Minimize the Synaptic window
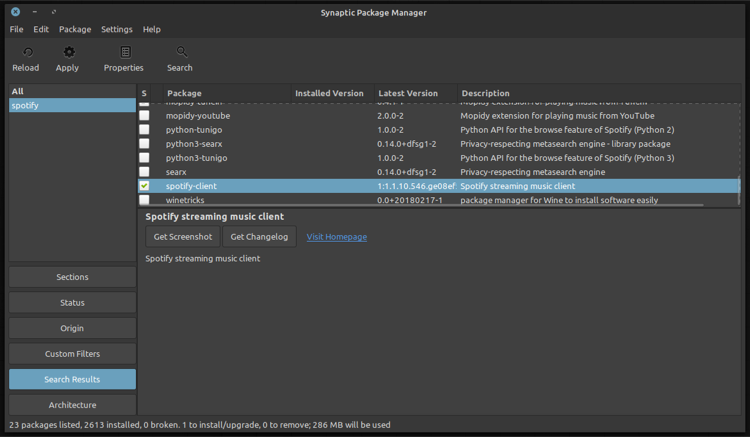 pos(34,11)
